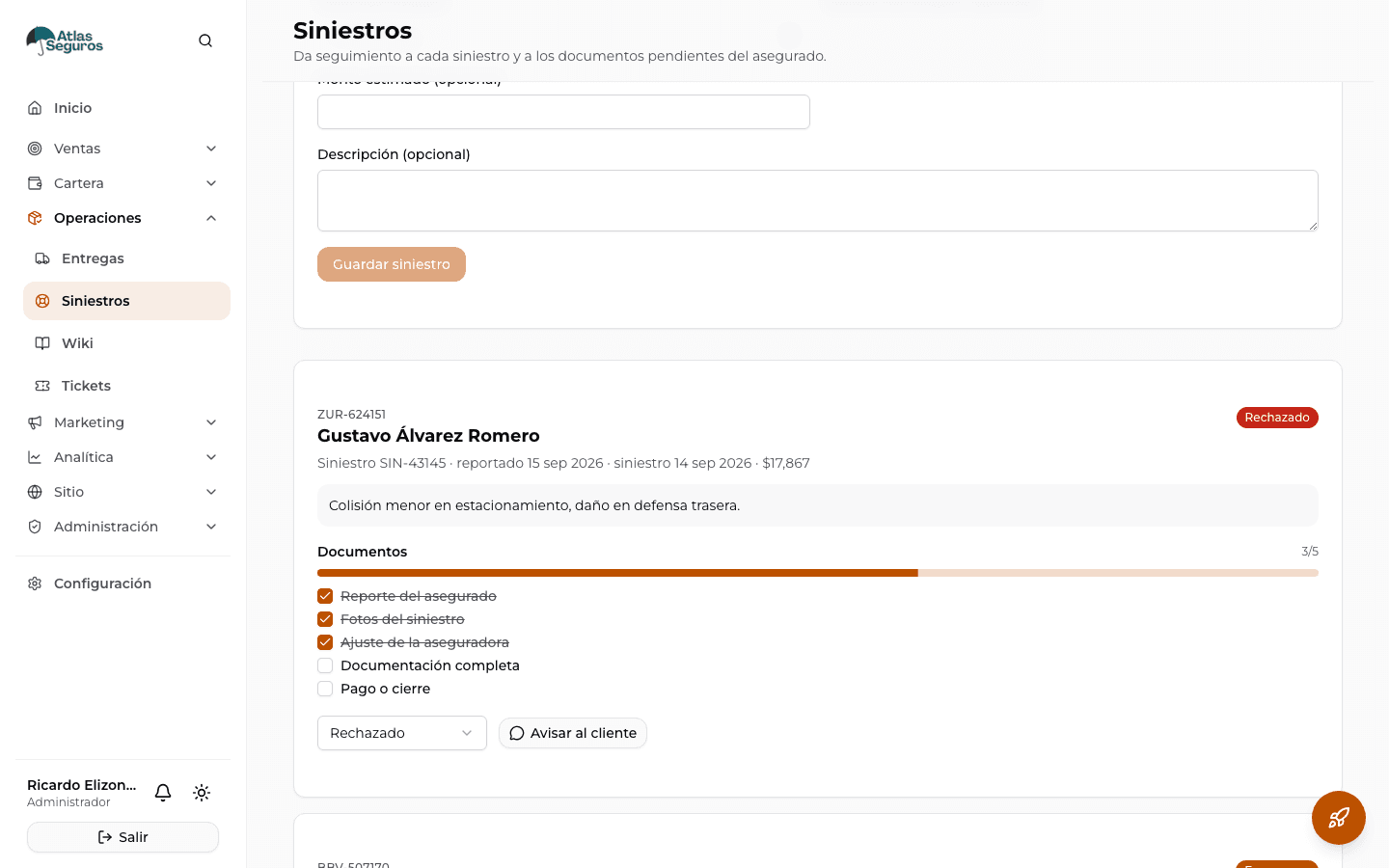1389x868 pixels.
Task: Click Avisar al cliente button
Action: pos(573,733)
